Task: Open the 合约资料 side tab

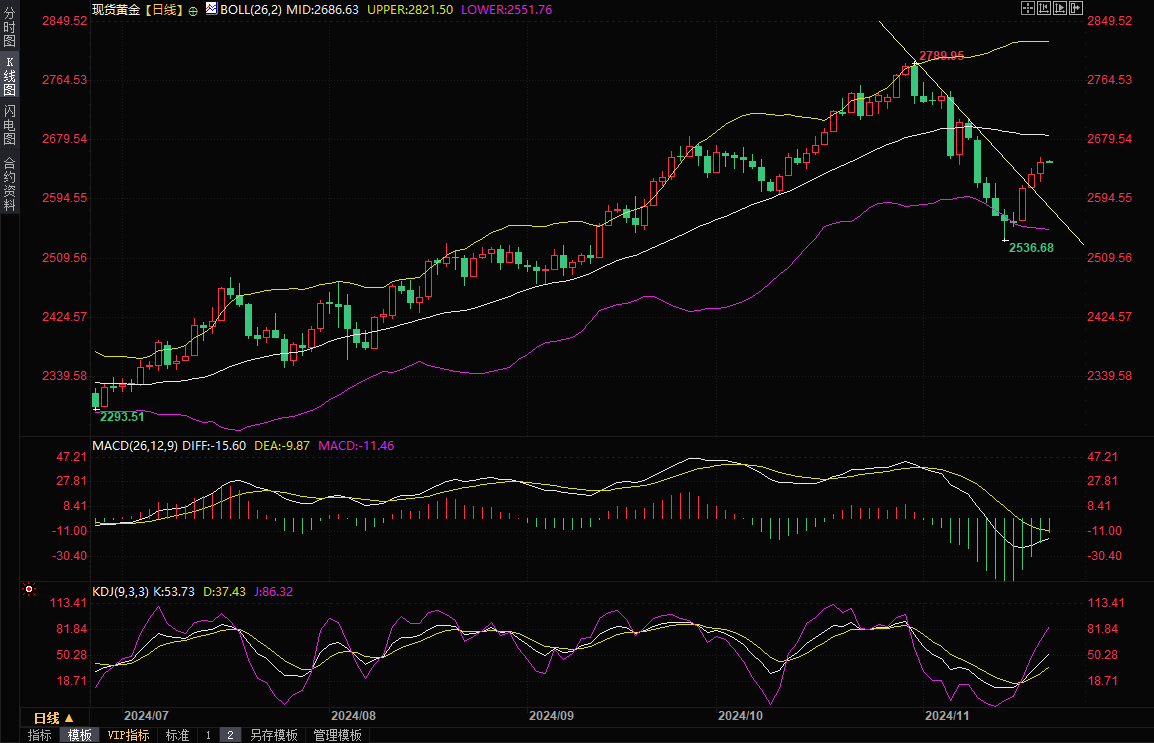Action: coord(9,183)
